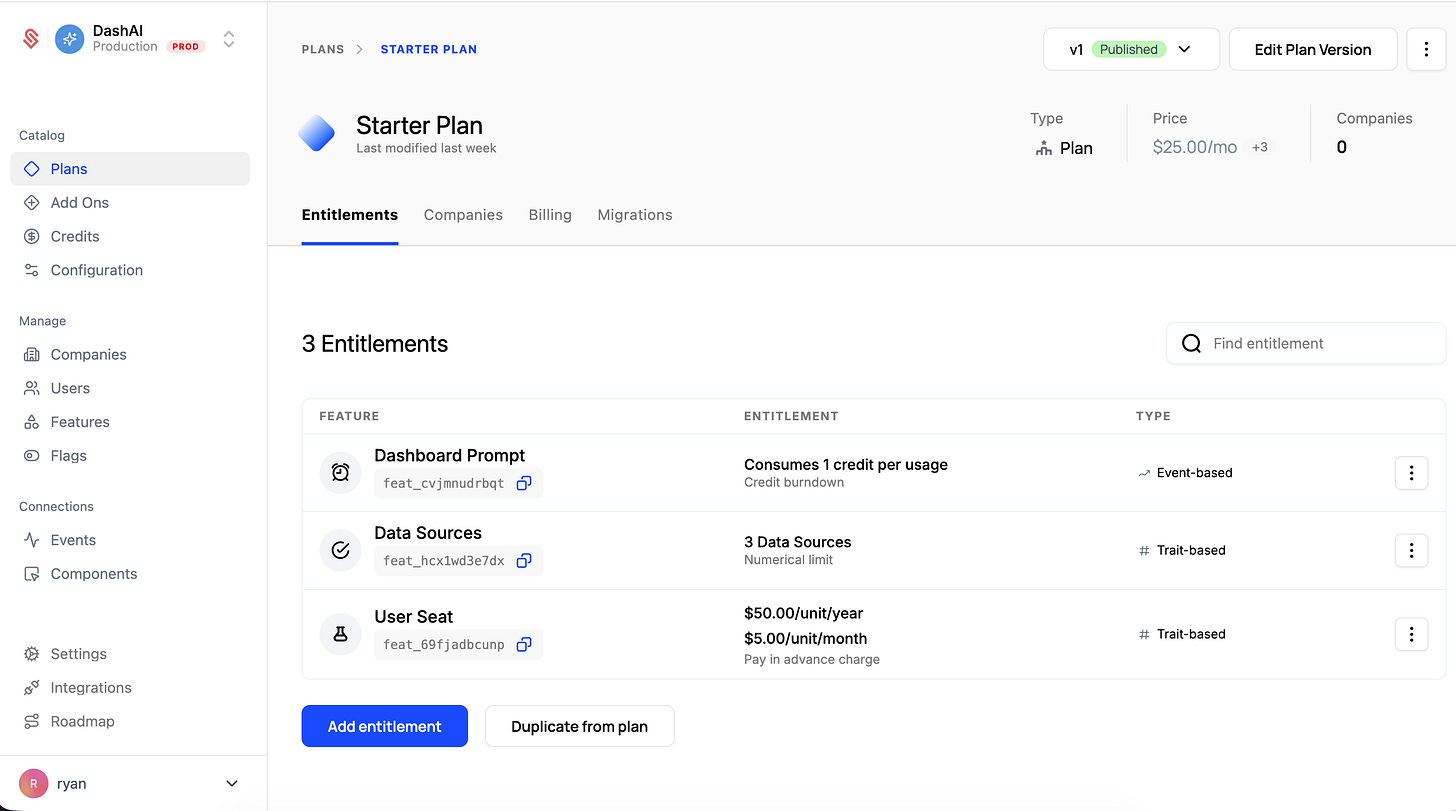Open the Migrations tab
This screenshot has width=1456, height=811.
pyautogui.click(x=634, y=214)
